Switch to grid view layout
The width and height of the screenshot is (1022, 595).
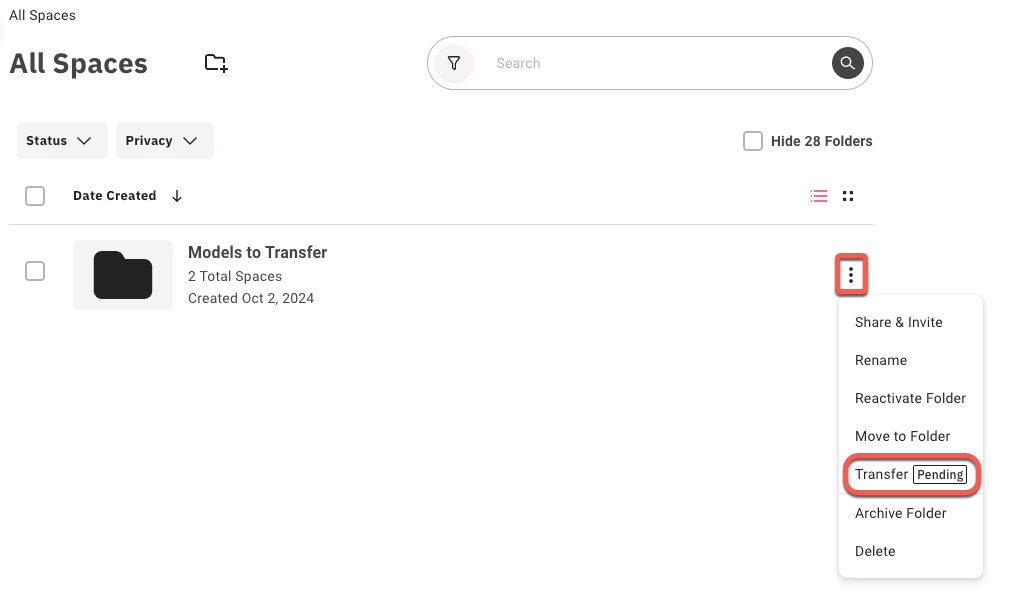pos(848,195)
